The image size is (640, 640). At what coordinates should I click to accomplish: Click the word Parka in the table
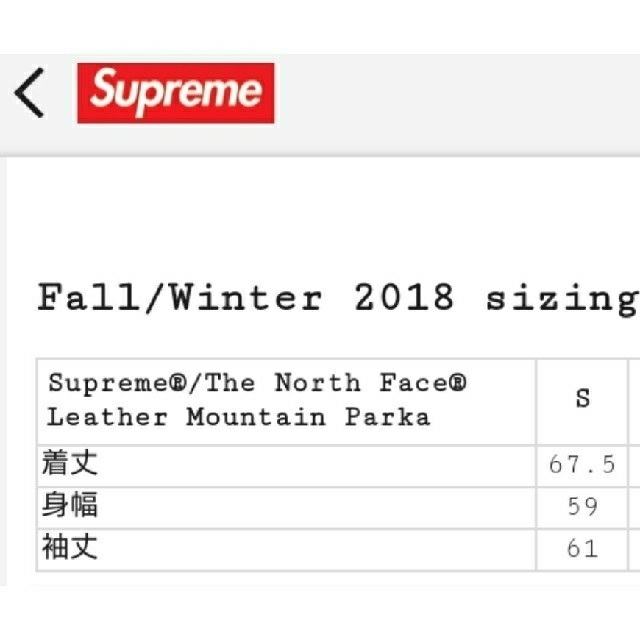coord(388,418)
